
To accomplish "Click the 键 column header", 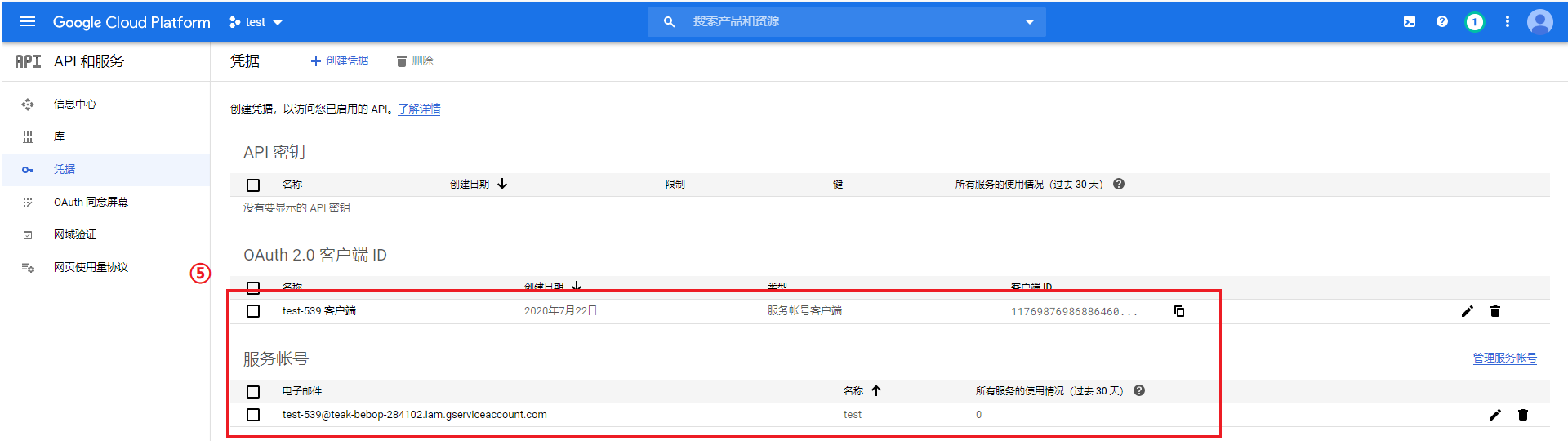I will (x=838, y=185).
